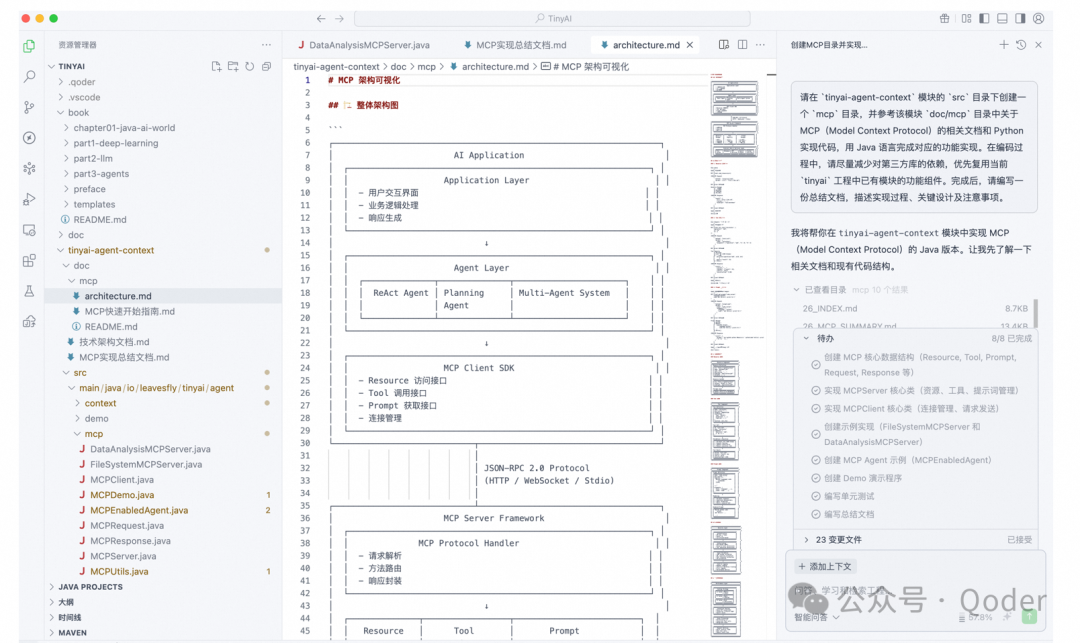The width and height of the screenshot is (1080, 643).
Task: Send the chat message with green arrow
Action: pos(1029,617)
